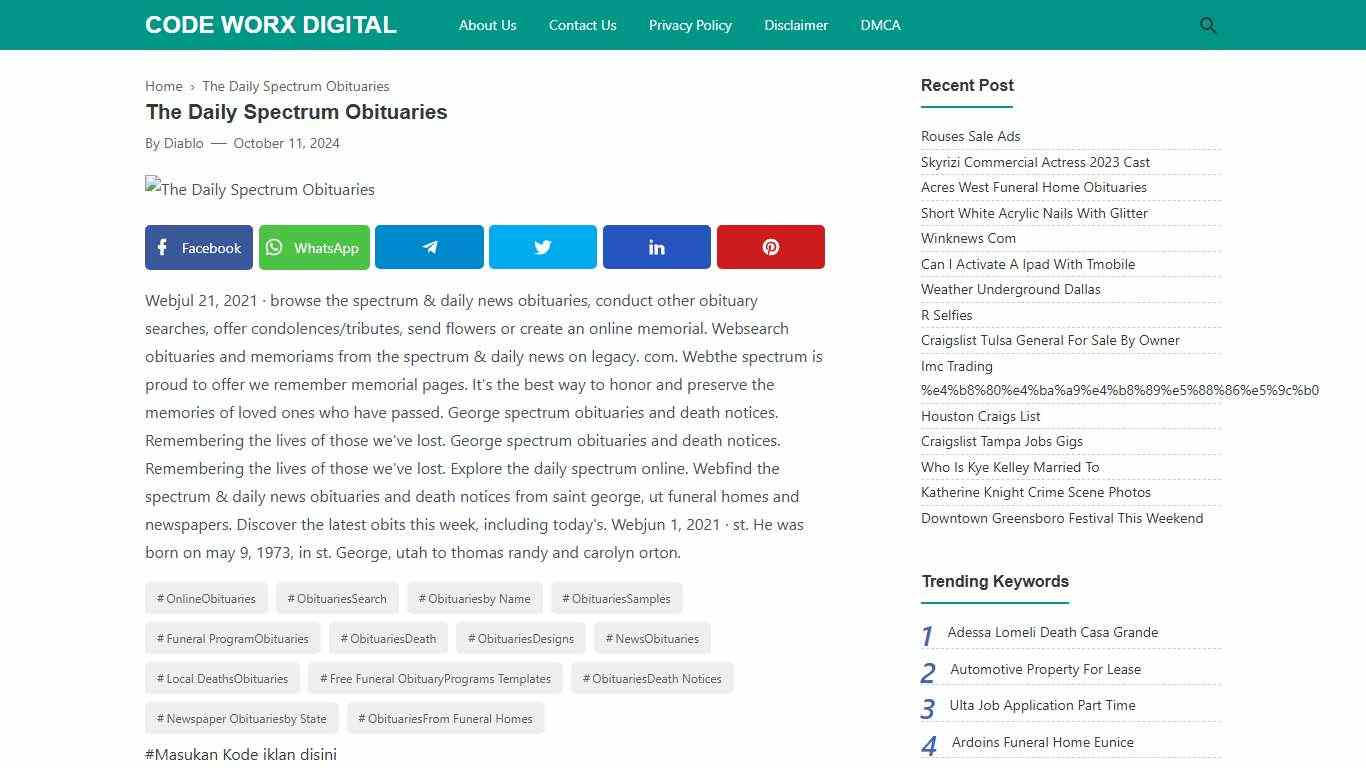Share via WhatsApp

tap(314, 247)
